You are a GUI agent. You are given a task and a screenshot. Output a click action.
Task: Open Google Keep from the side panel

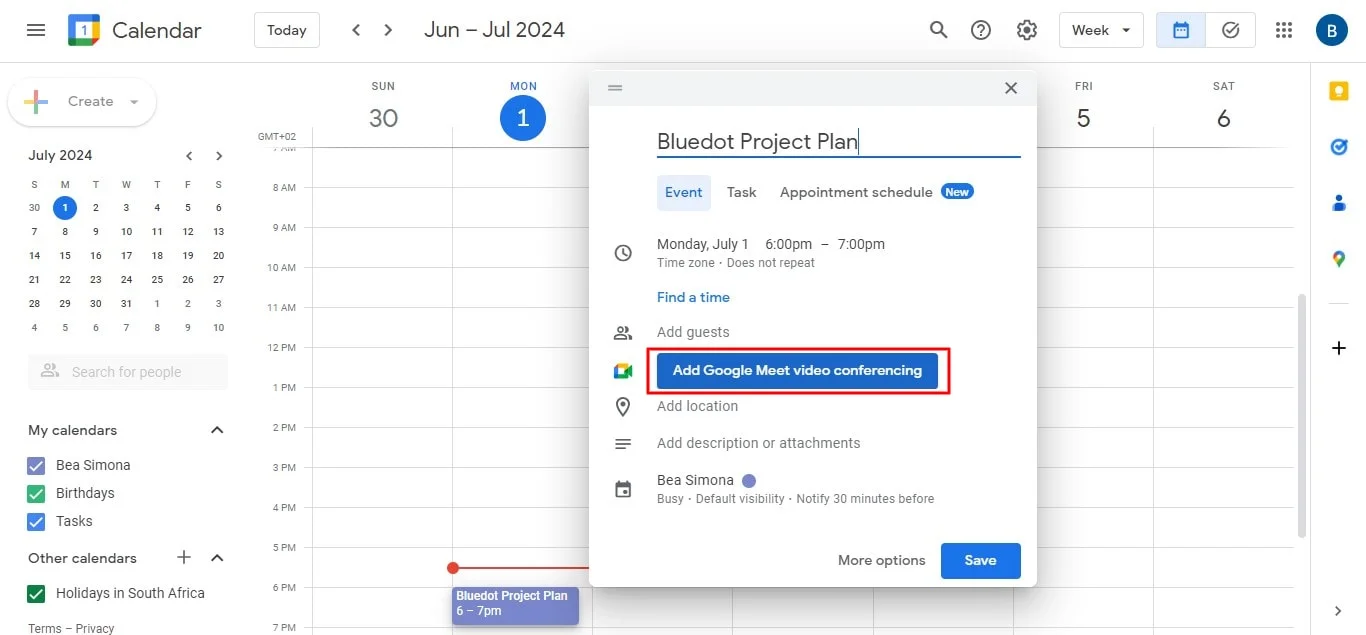[1339, 90]
